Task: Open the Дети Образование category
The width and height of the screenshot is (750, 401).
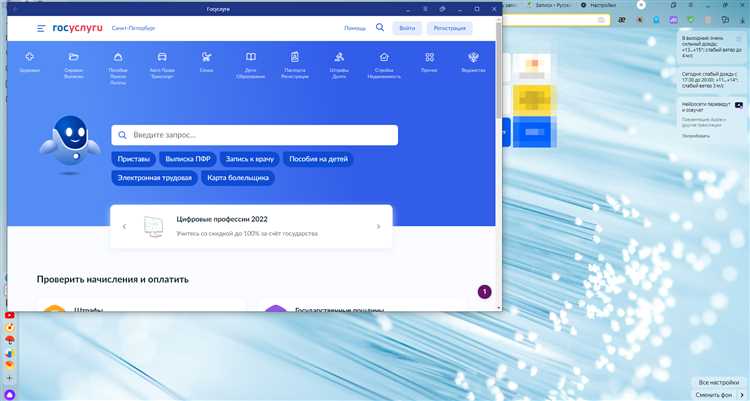Action: [251, 60]
